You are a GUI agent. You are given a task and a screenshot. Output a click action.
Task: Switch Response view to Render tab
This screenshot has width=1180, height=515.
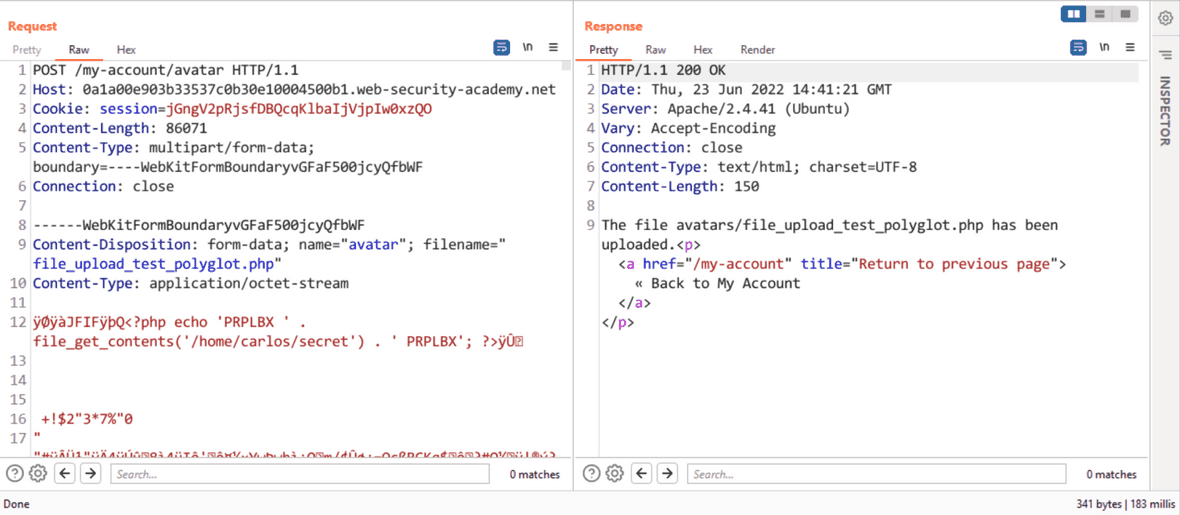tap(758, 50)
